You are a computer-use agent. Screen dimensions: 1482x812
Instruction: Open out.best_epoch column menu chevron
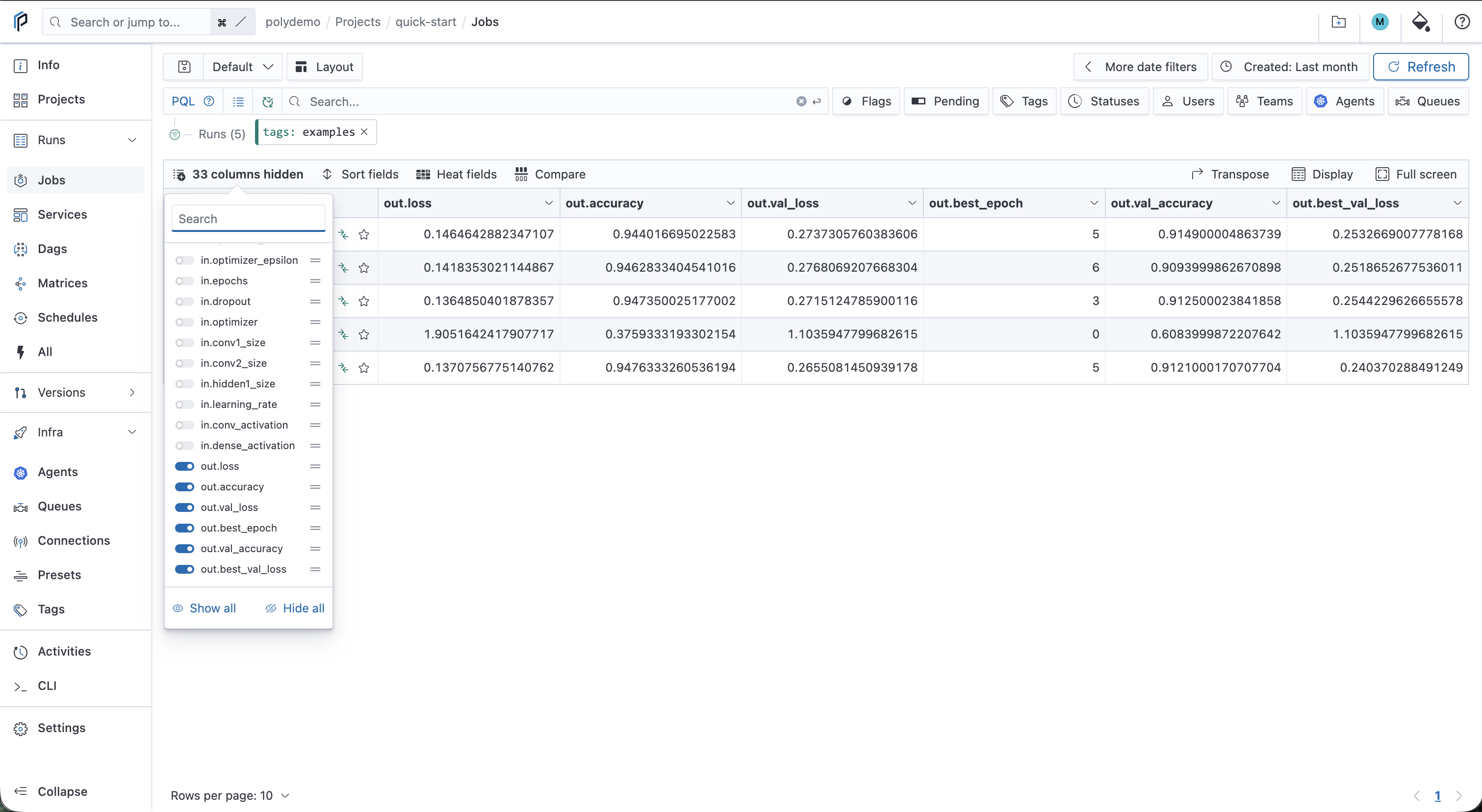(1094, 203)
